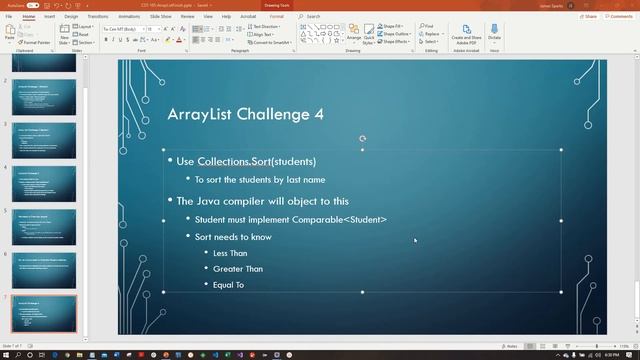Click Replace in Editing group
Screen dimensions: 640x360
[431, 34]
